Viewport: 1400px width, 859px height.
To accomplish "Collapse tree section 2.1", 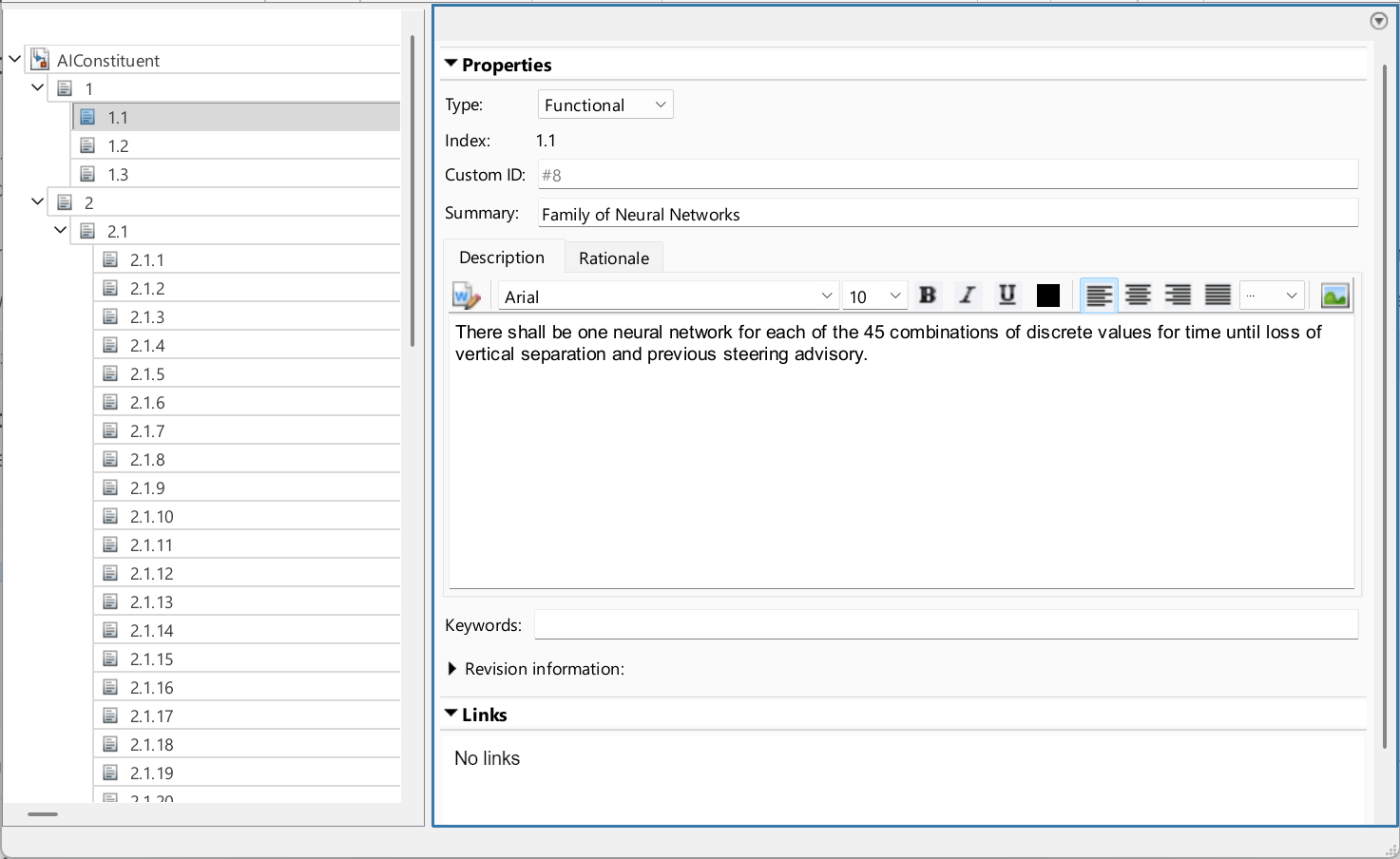I will pyautogui.click(x=60, y=230).
